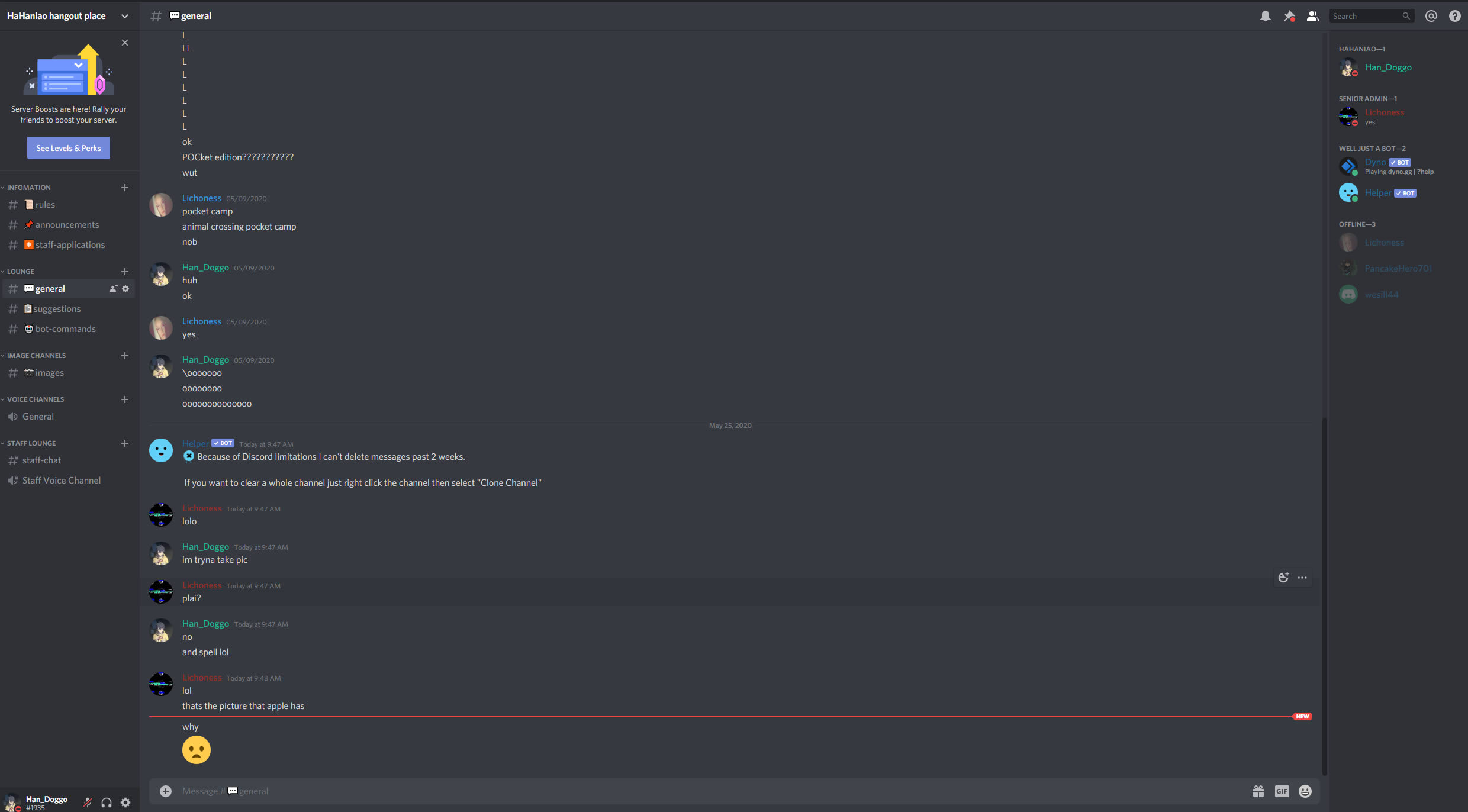Open the GIF picker
This screenshot has height=812, width=1468.
click(1282, 791)
